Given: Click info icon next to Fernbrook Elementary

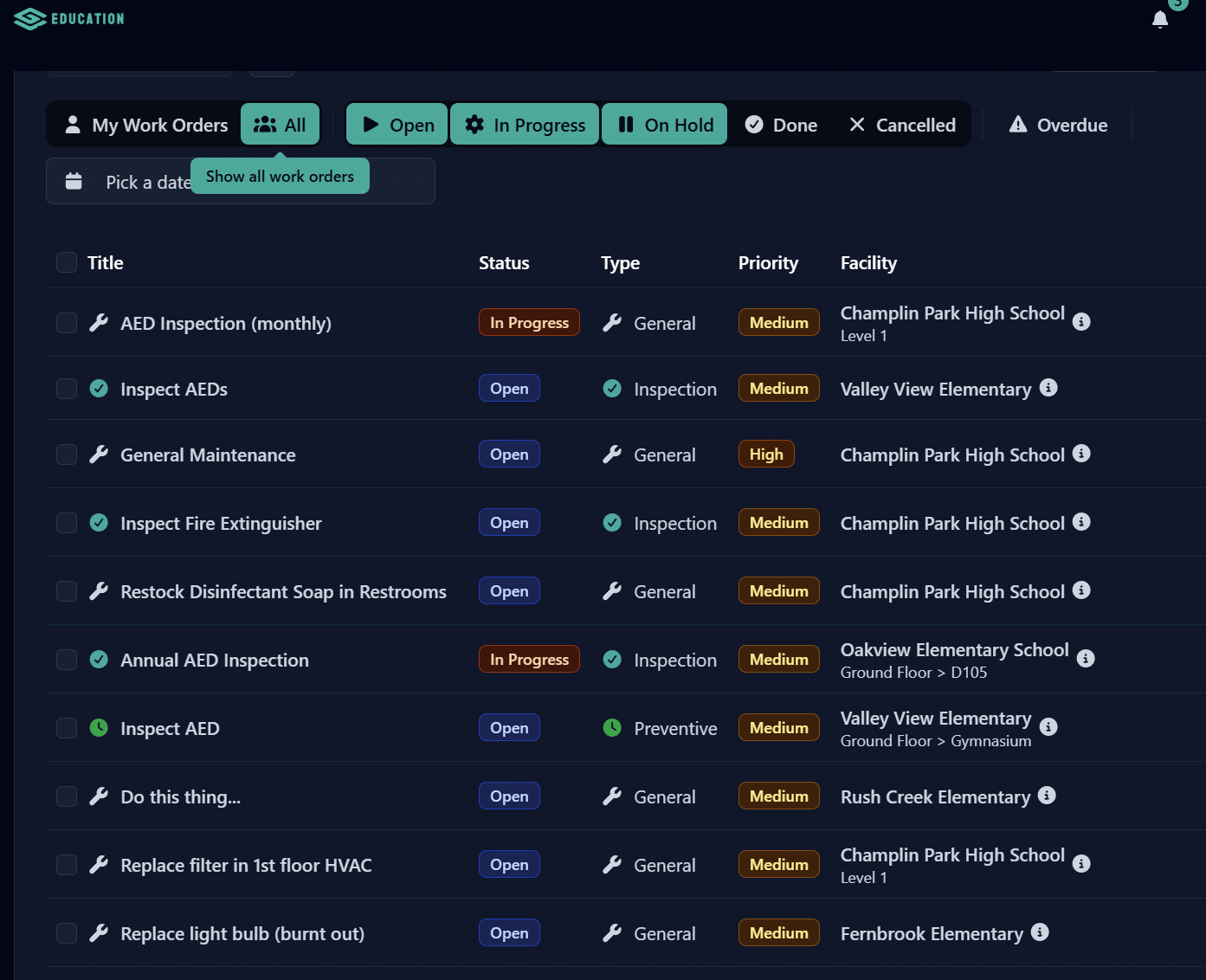Looking at the screenshot, I should (x=1040, y=932).
